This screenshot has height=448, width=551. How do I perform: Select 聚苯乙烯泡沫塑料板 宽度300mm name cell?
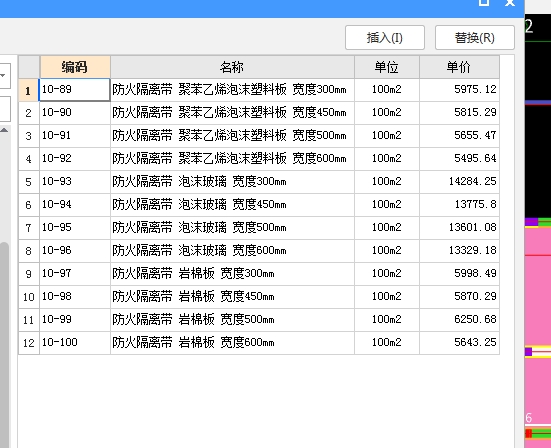click(x=232, y=90)
